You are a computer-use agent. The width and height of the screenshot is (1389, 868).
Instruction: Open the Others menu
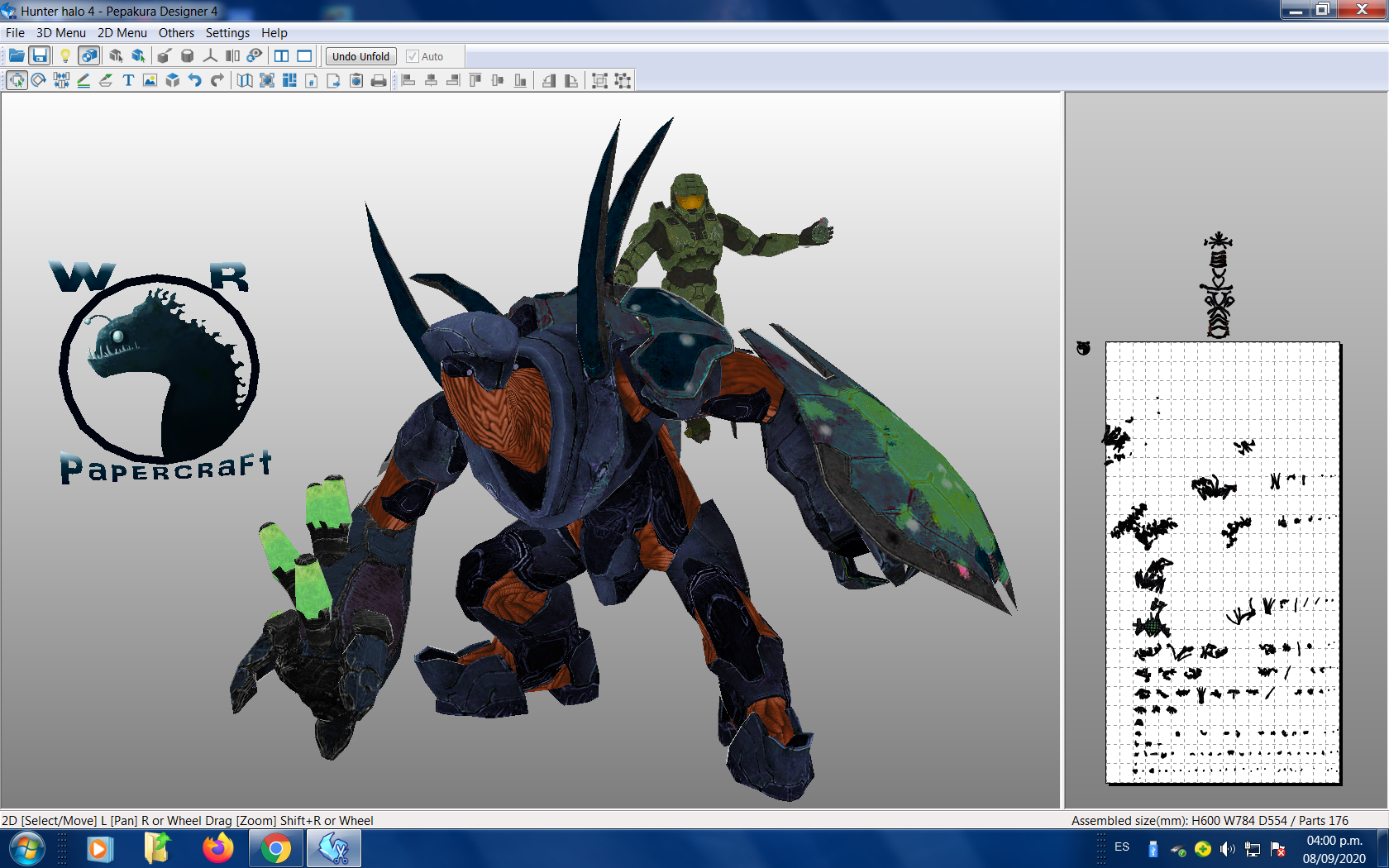point(176,32)
